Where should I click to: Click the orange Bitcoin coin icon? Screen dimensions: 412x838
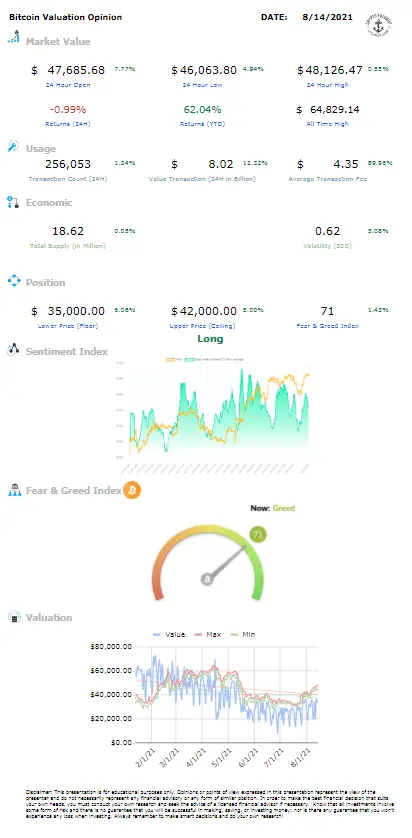click(132, 490)
